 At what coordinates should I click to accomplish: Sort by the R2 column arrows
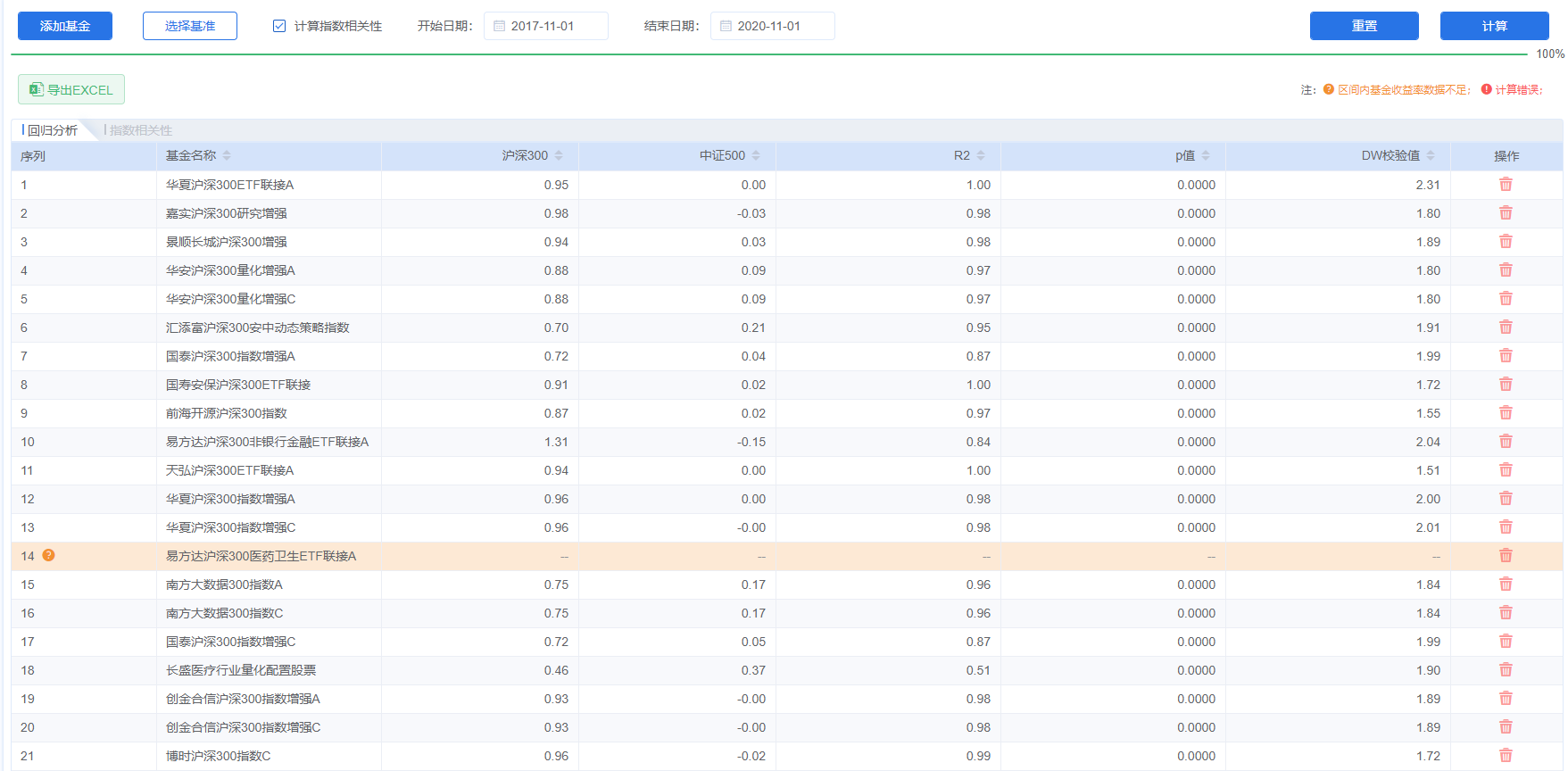[981, 155]
